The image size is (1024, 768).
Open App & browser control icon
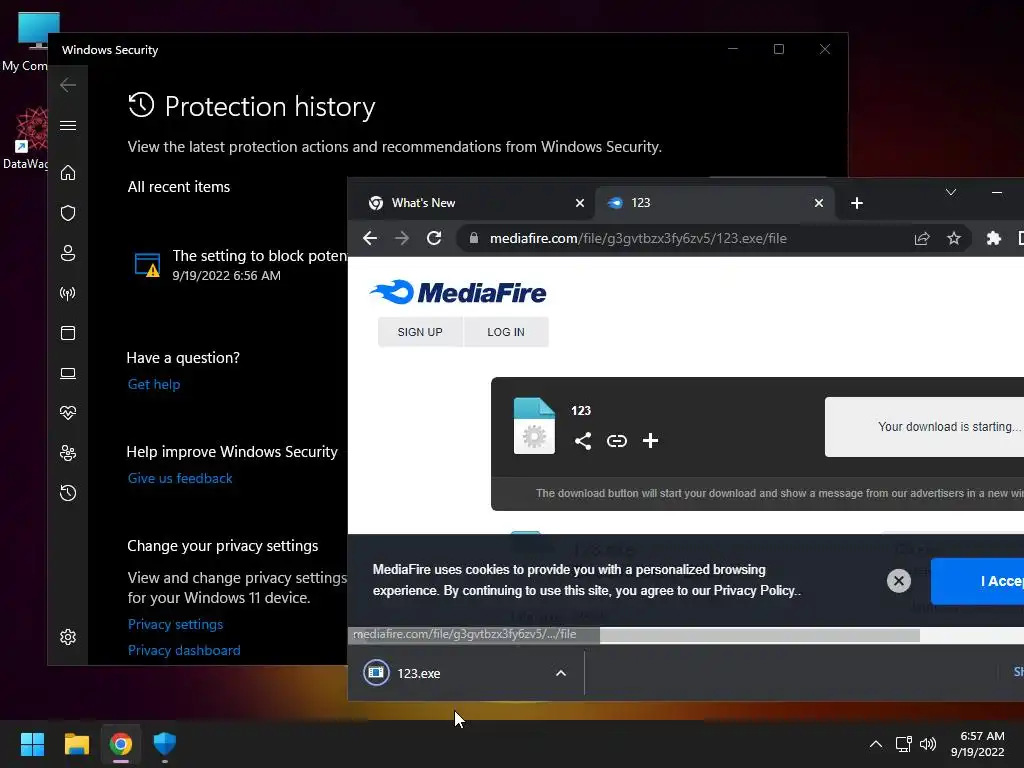pyautogui.click(x=68, y=333)
